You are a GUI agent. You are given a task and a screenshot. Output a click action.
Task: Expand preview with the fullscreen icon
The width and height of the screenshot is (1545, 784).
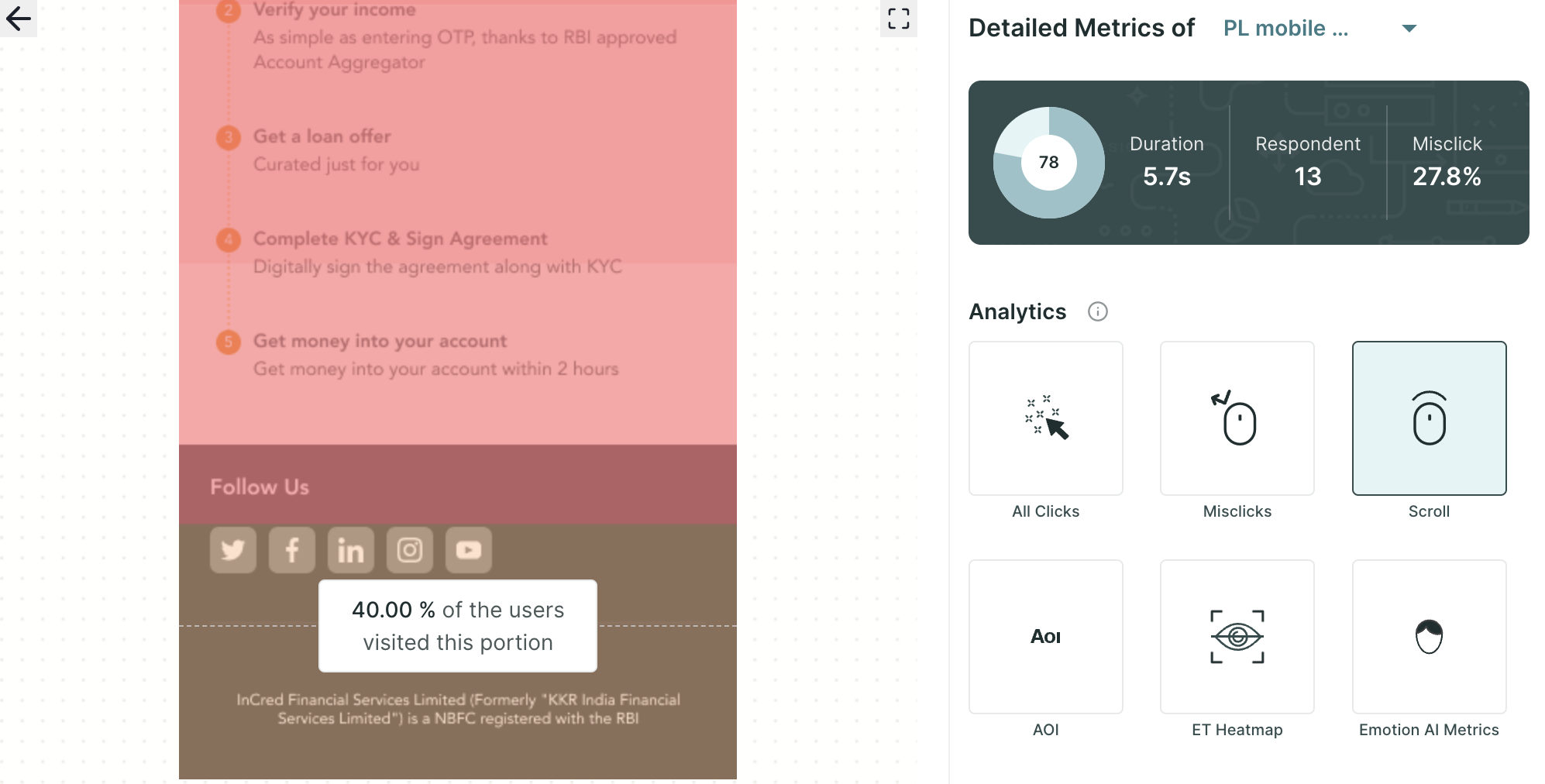click(899, 19)
